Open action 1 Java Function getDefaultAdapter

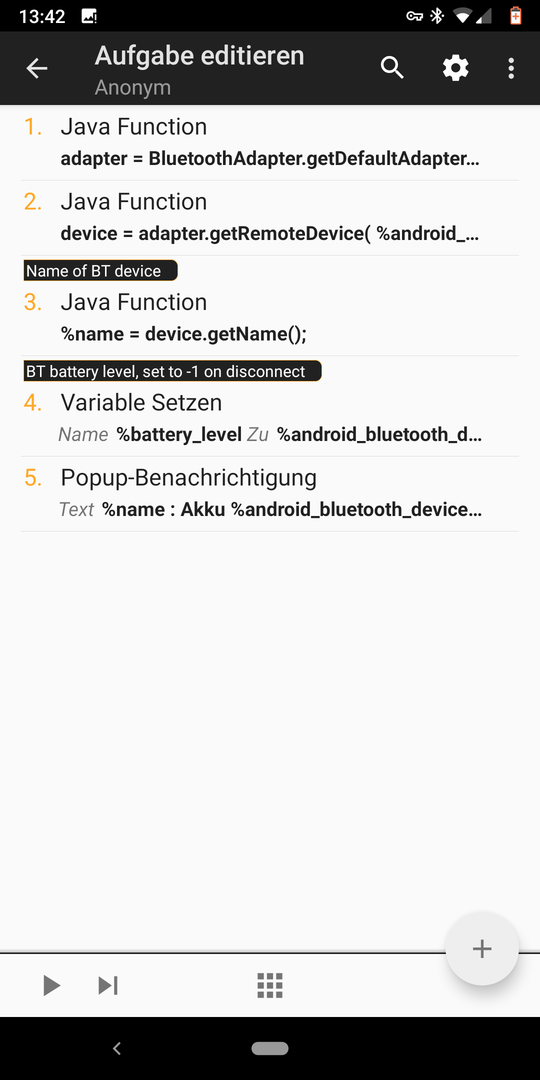click(x=270, y=143)
